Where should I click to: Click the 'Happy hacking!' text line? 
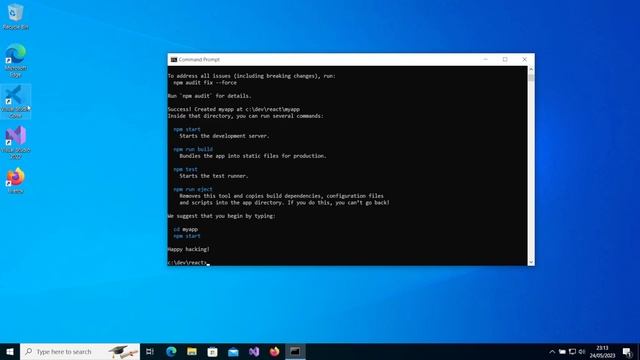pos(189,249)
